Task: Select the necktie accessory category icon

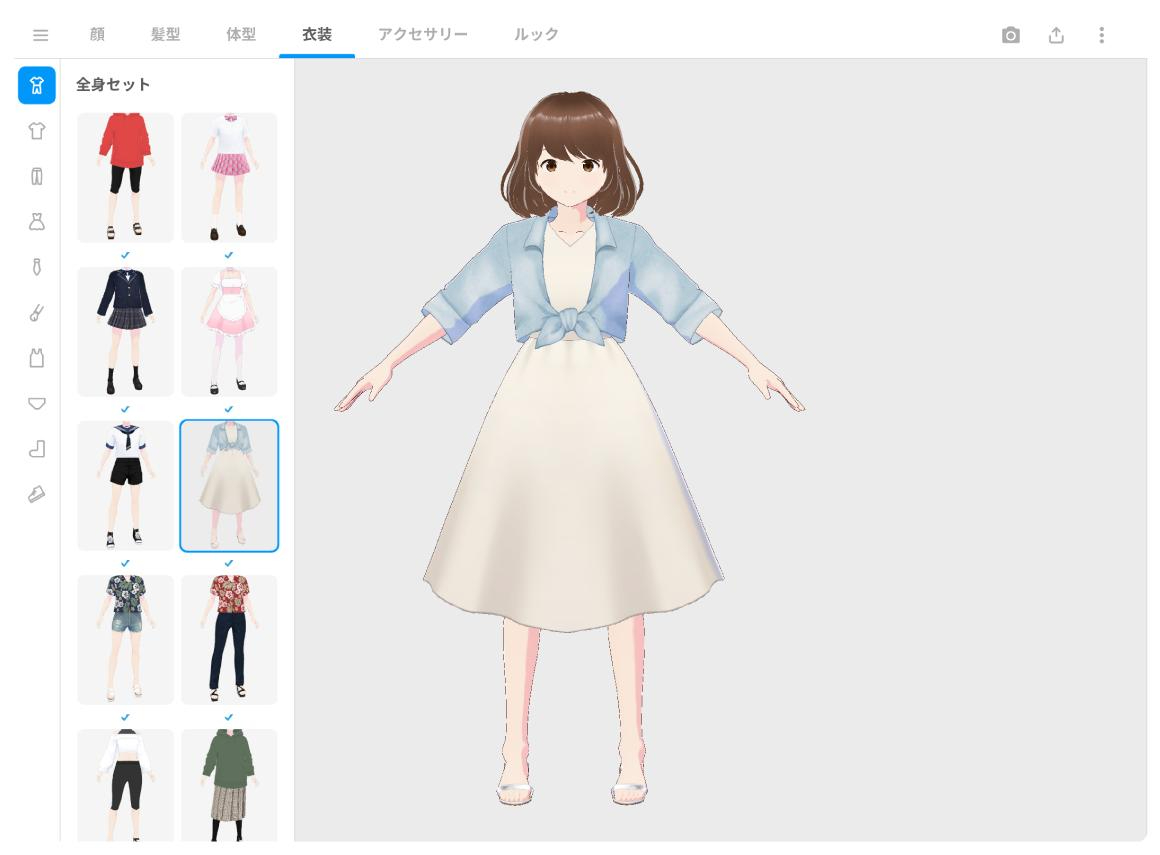Action: coord(37,267)
